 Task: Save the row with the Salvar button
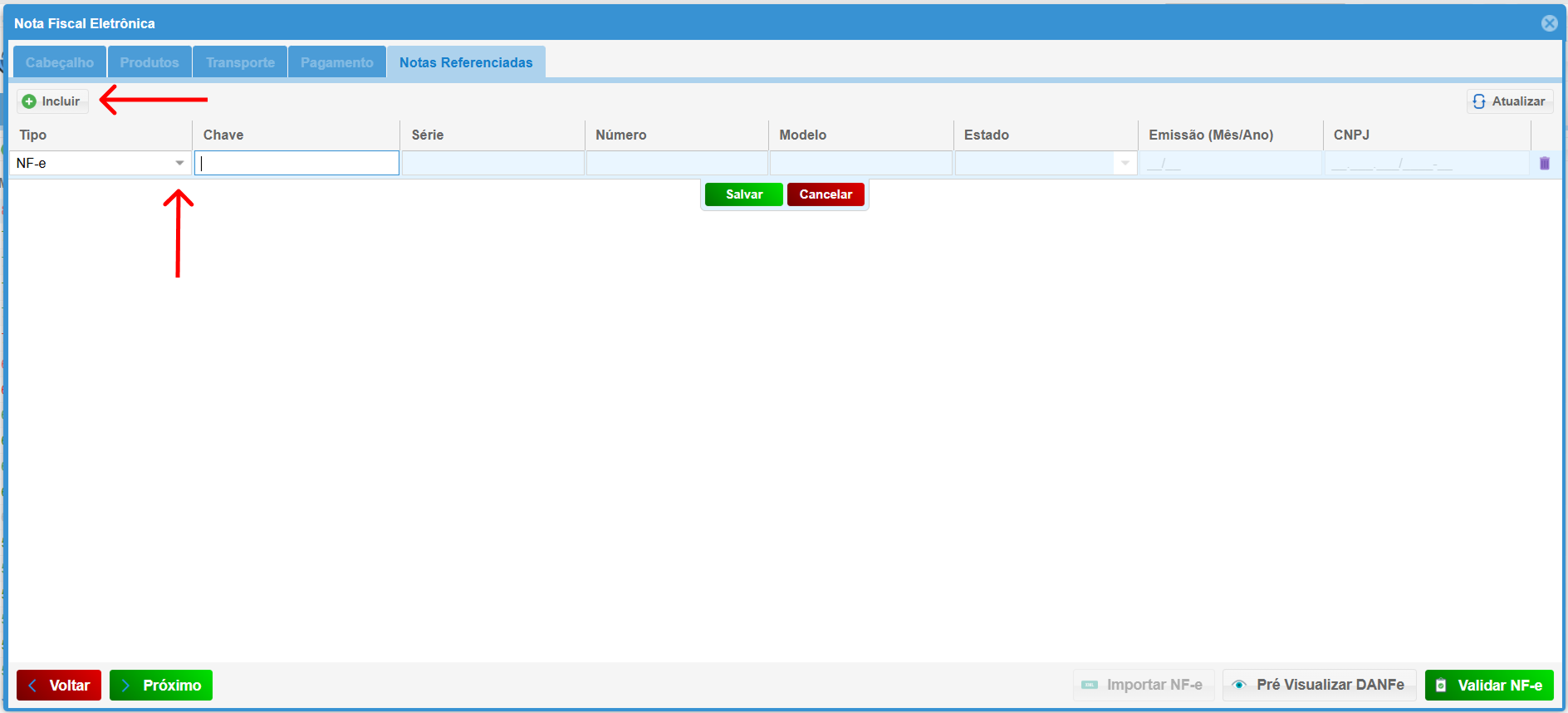click(x=743, y=194)
